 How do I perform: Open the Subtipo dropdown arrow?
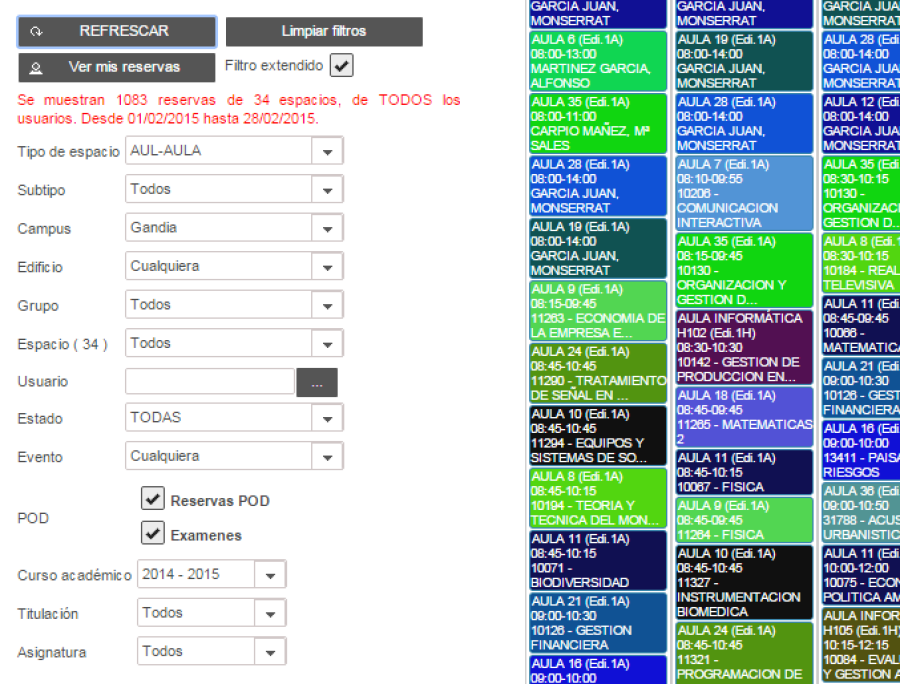(327, 190)
